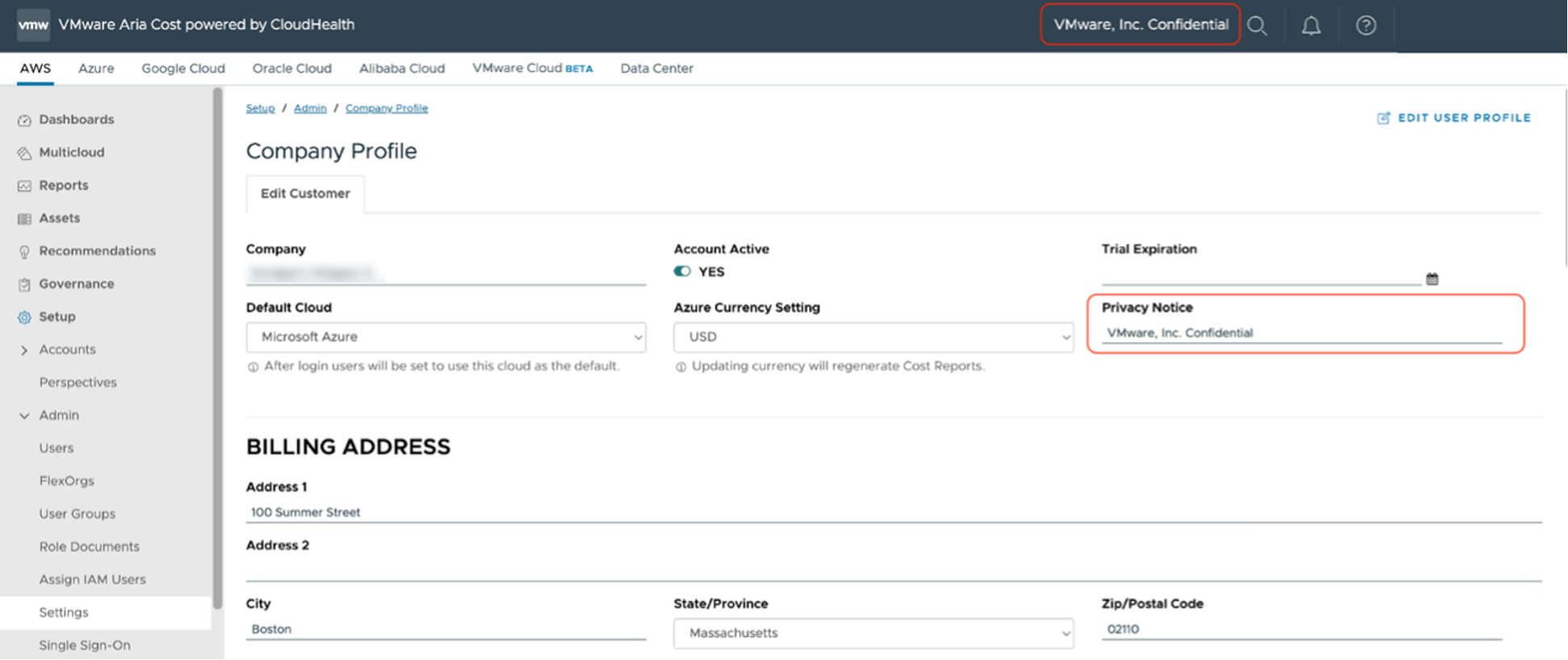
Task: Click the Dashboards sidebar icon
Action: pos(24,120)
